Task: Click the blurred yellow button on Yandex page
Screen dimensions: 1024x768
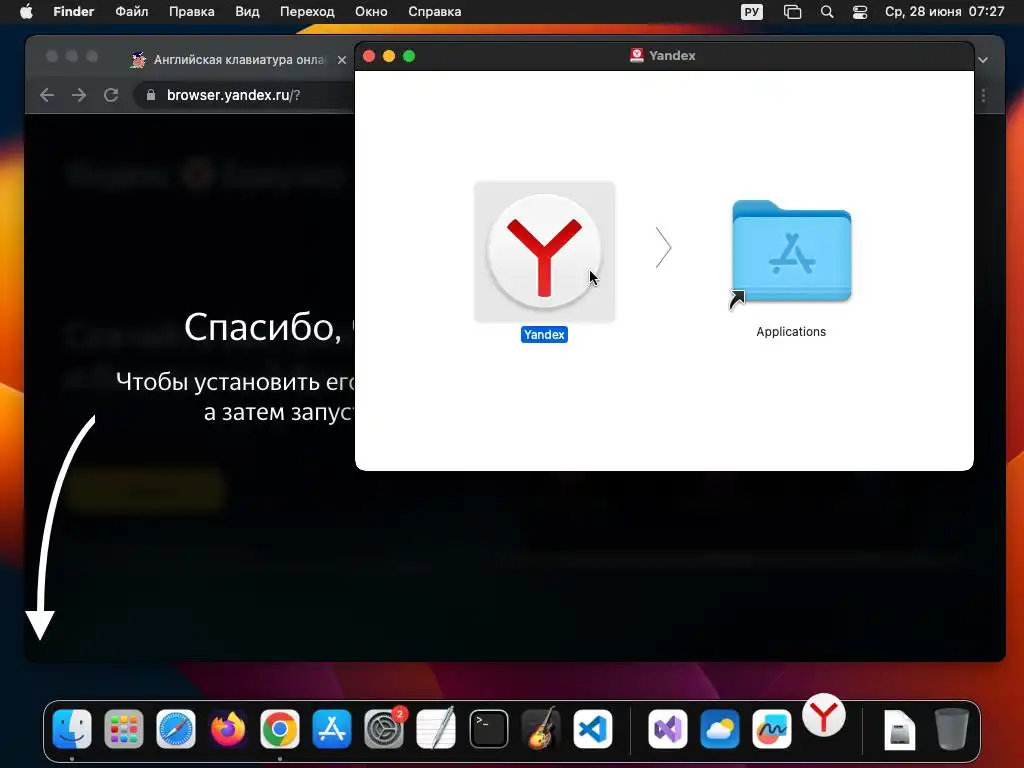Action: point(146,488)
